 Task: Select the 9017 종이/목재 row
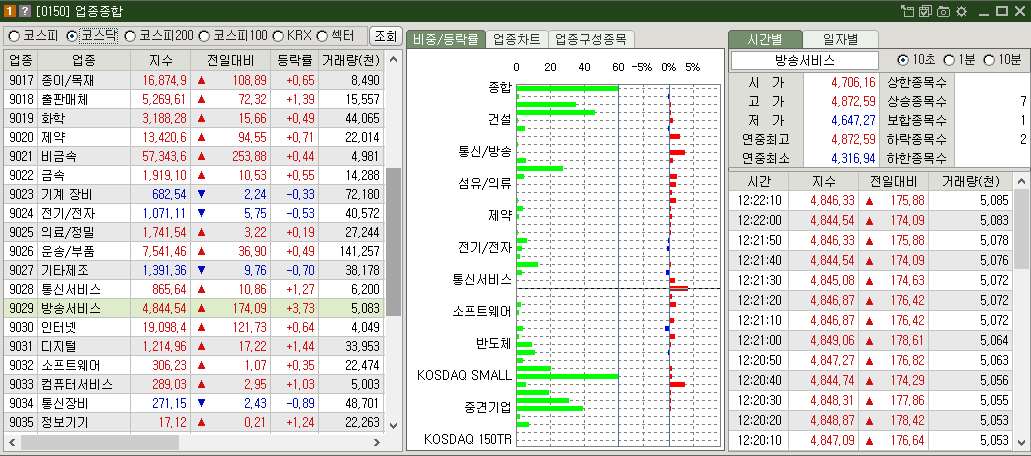pos(195,80)
